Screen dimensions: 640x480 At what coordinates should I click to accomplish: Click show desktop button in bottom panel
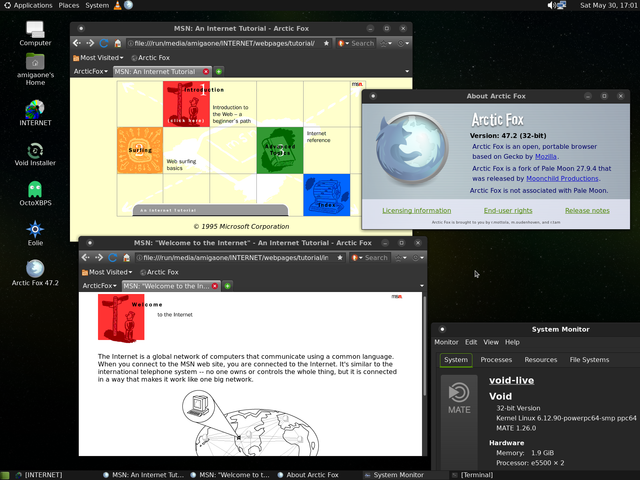[x=5, y=475]
